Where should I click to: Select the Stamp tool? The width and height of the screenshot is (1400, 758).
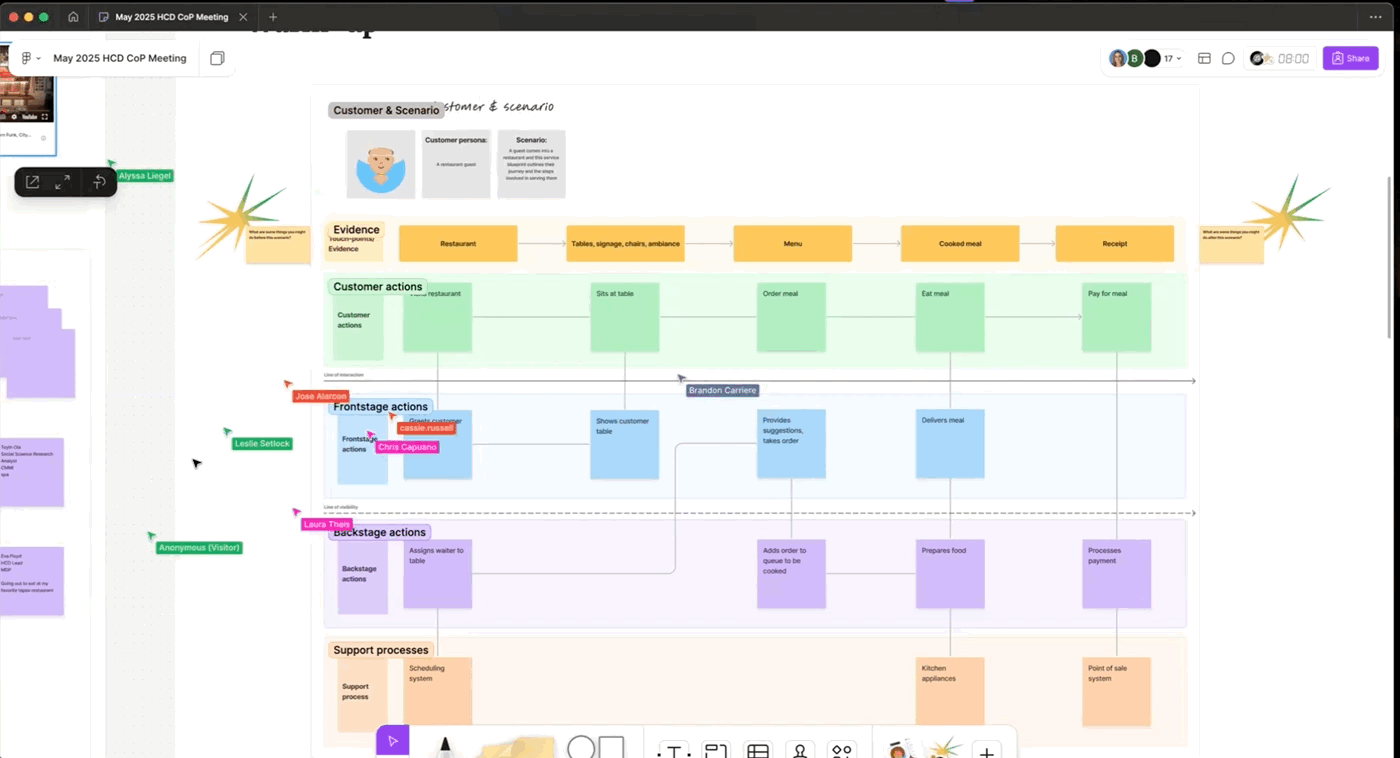click(799, 749)
